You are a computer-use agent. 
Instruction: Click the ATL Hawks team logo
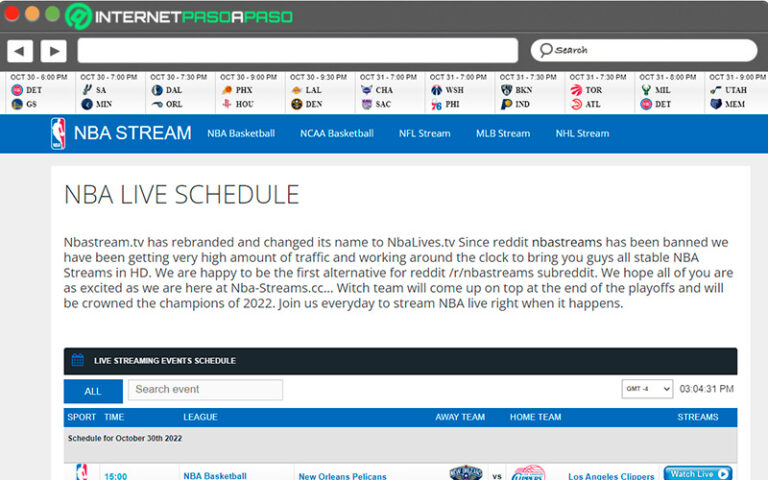[576, 104]
